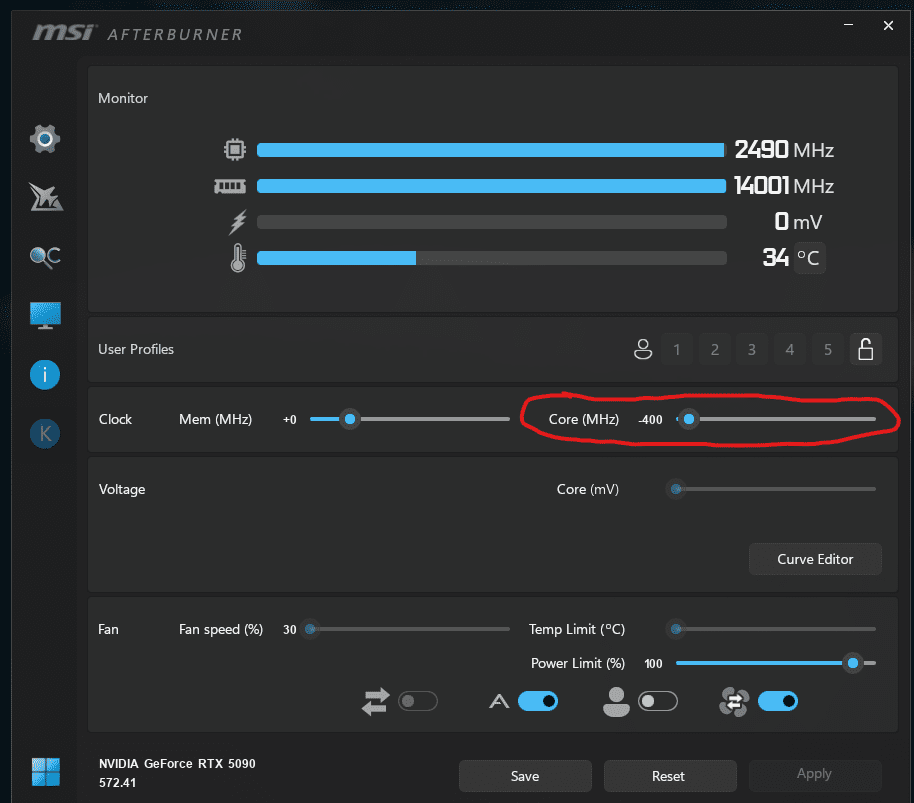Click the Core (mV) voltage slider handle
The height and width of the screenshot is (803, 914).
click(x=676, y=489)
